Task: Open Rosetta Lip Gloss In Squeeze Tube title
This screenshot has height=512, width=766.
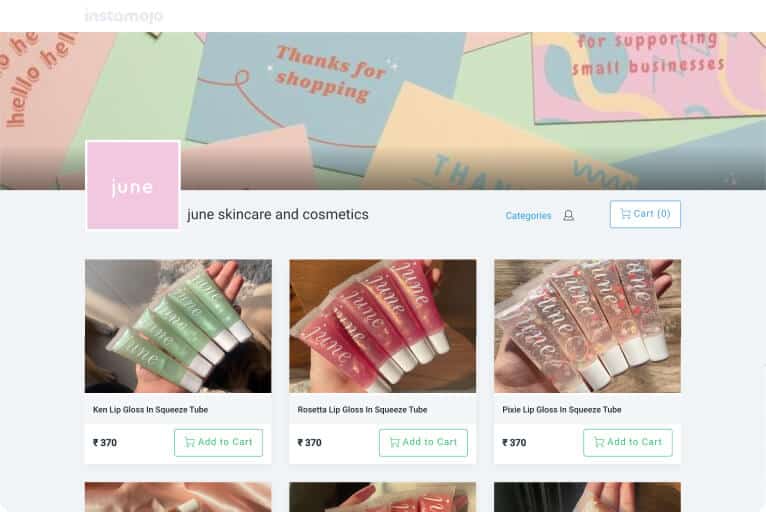Action: [362, 409]
